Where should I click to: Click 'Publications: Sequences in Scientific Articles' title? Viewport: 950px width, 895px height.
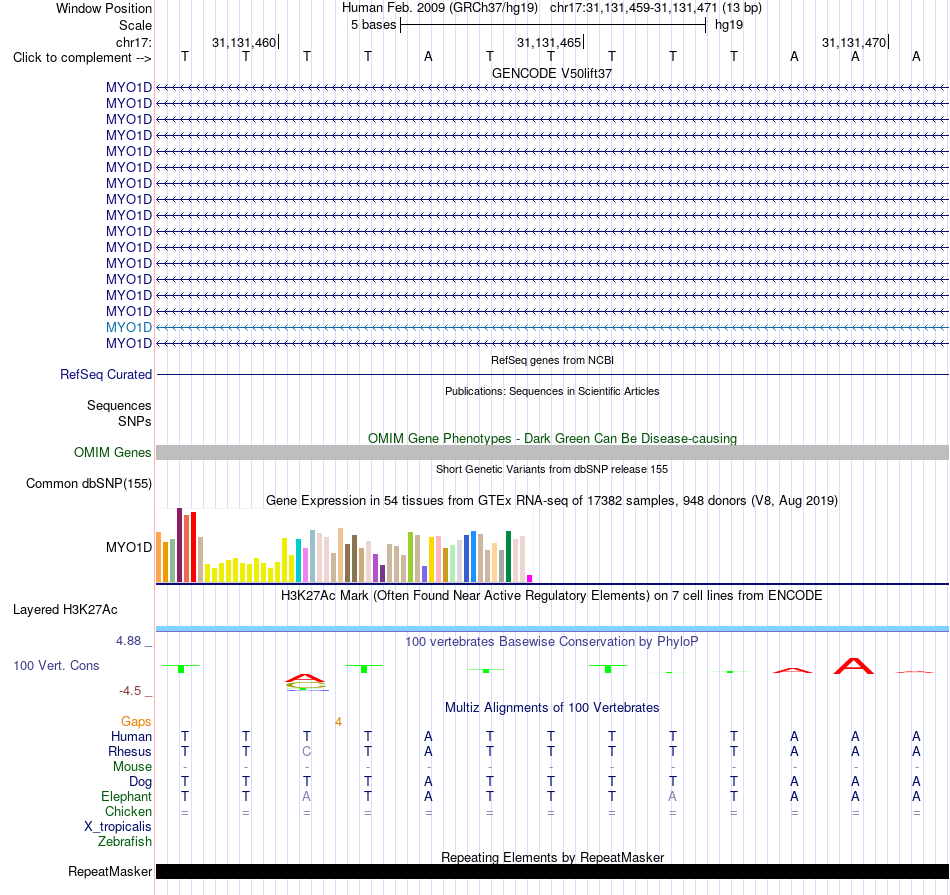[552, 391]
